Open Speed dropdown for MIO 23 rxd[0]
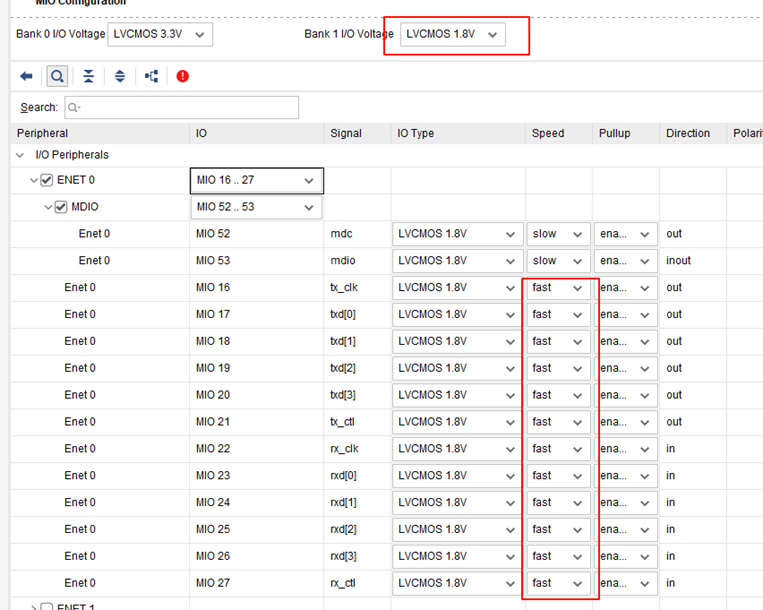This screenshot has width=763, height=610. [x=558, y=476]
